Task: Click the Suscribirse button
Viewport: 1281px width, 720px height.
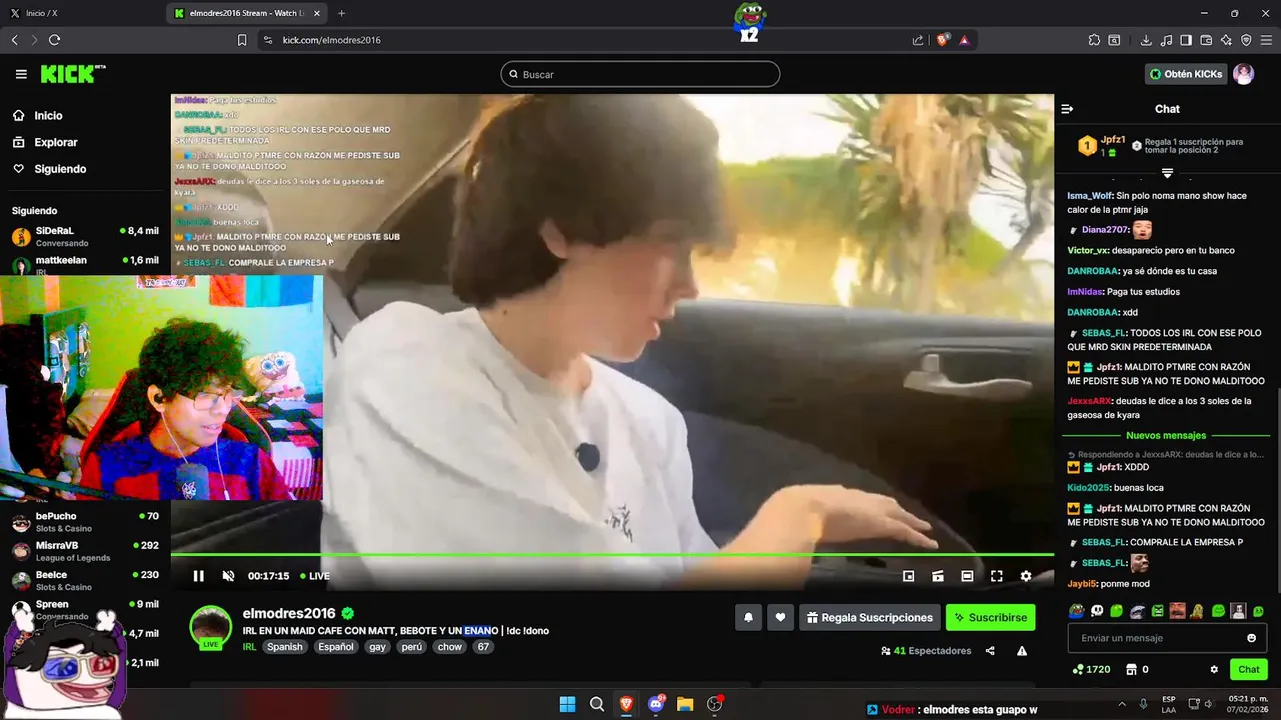Action: click(x=990, y=618)
